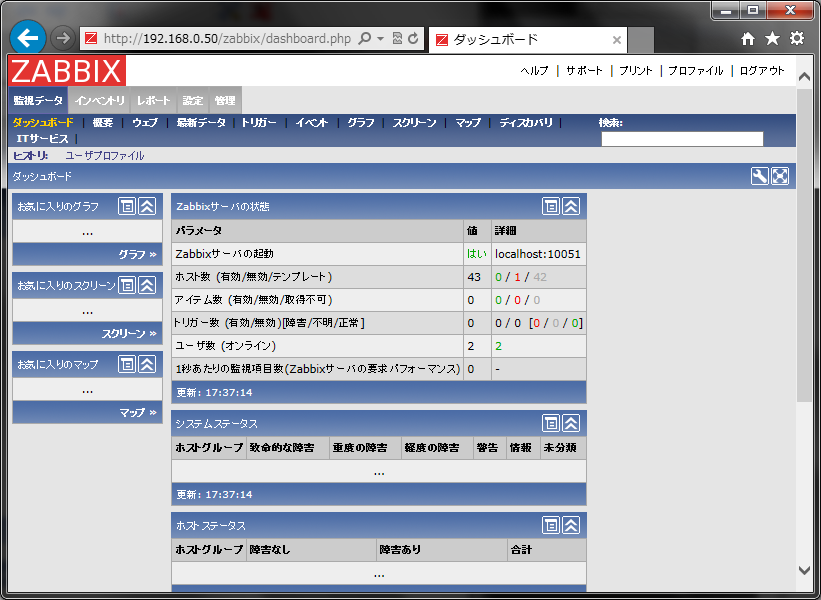Open ユーザプロファイル history link

tap(105, 155)
